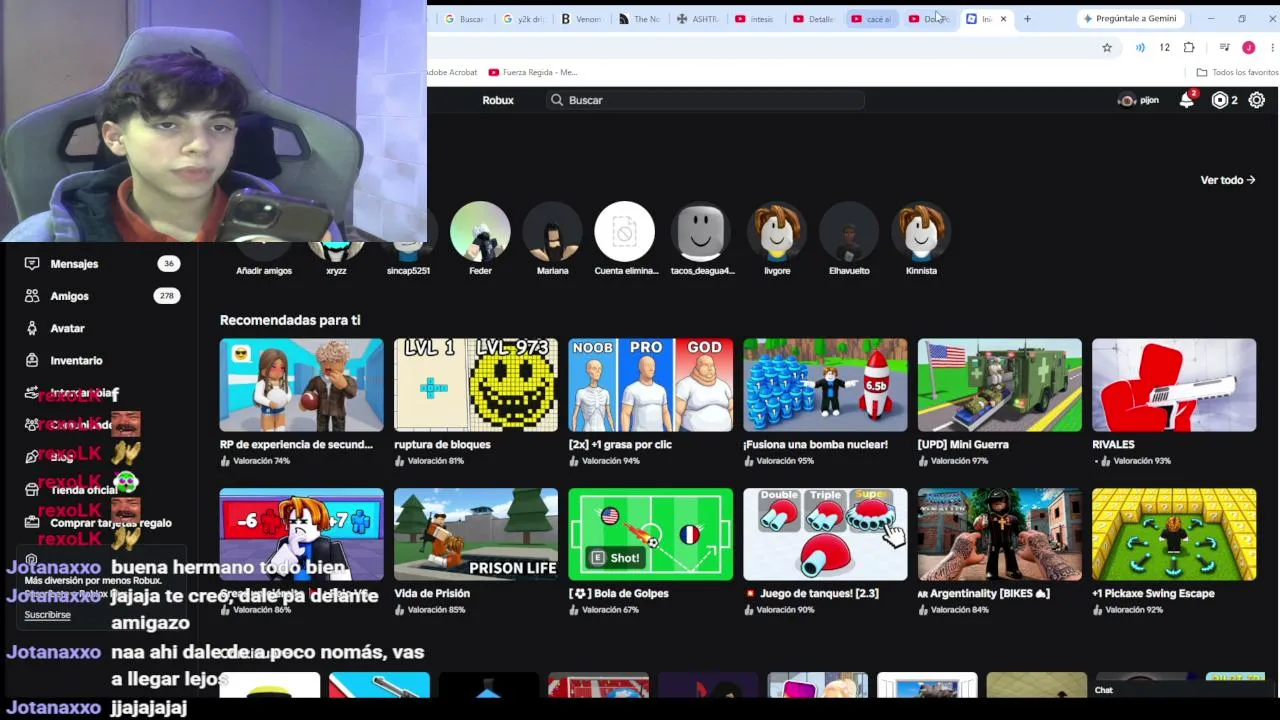Switch to the intesis YouTube tab
Screen dimensions: 1280x720
(x=756, y=19)
